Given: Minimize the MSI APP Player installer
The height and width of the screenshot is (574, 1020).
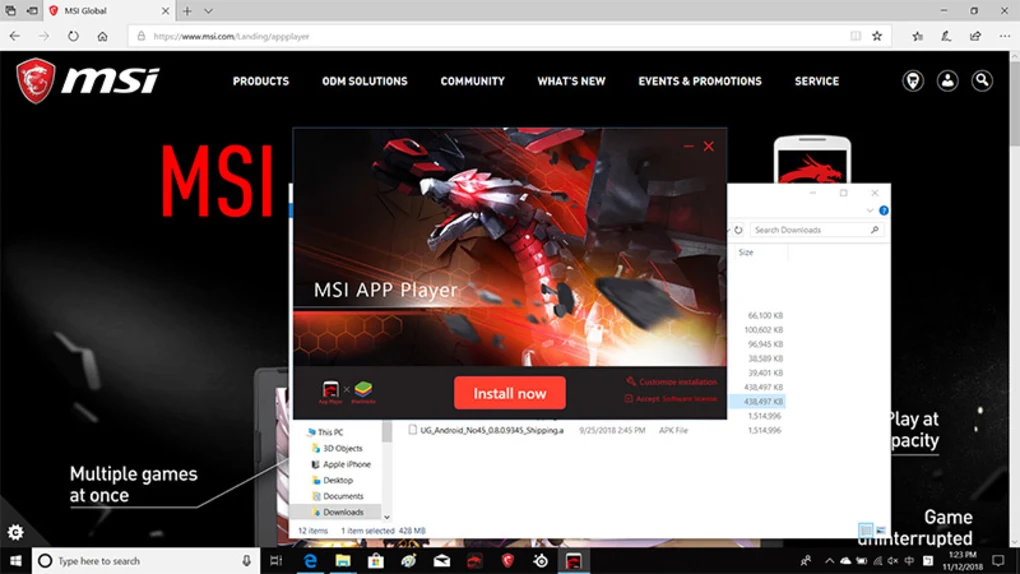Looking at the screenshot, I should (688, 146).
